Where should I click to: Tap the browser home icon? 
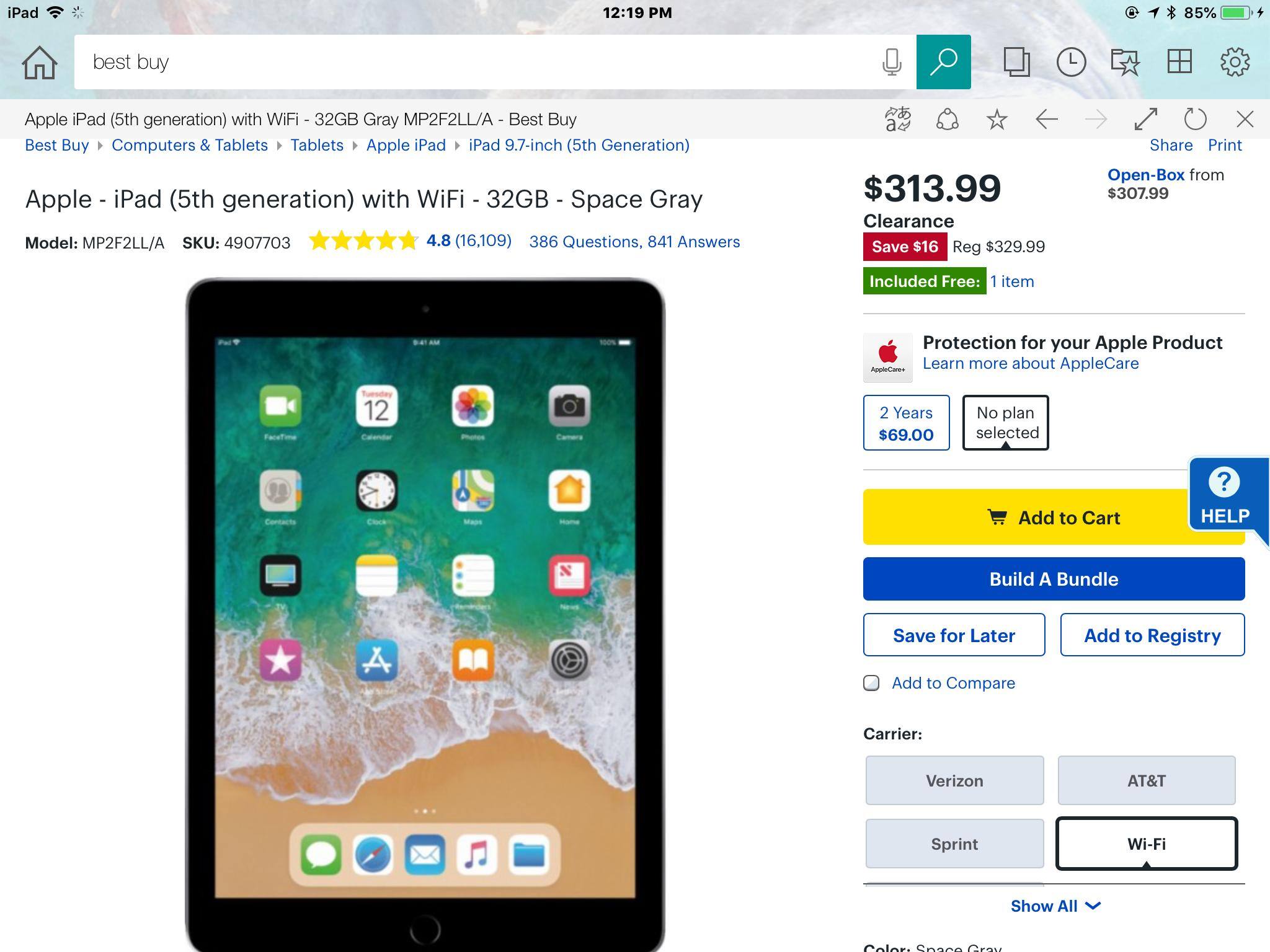[x=40, y=63]
